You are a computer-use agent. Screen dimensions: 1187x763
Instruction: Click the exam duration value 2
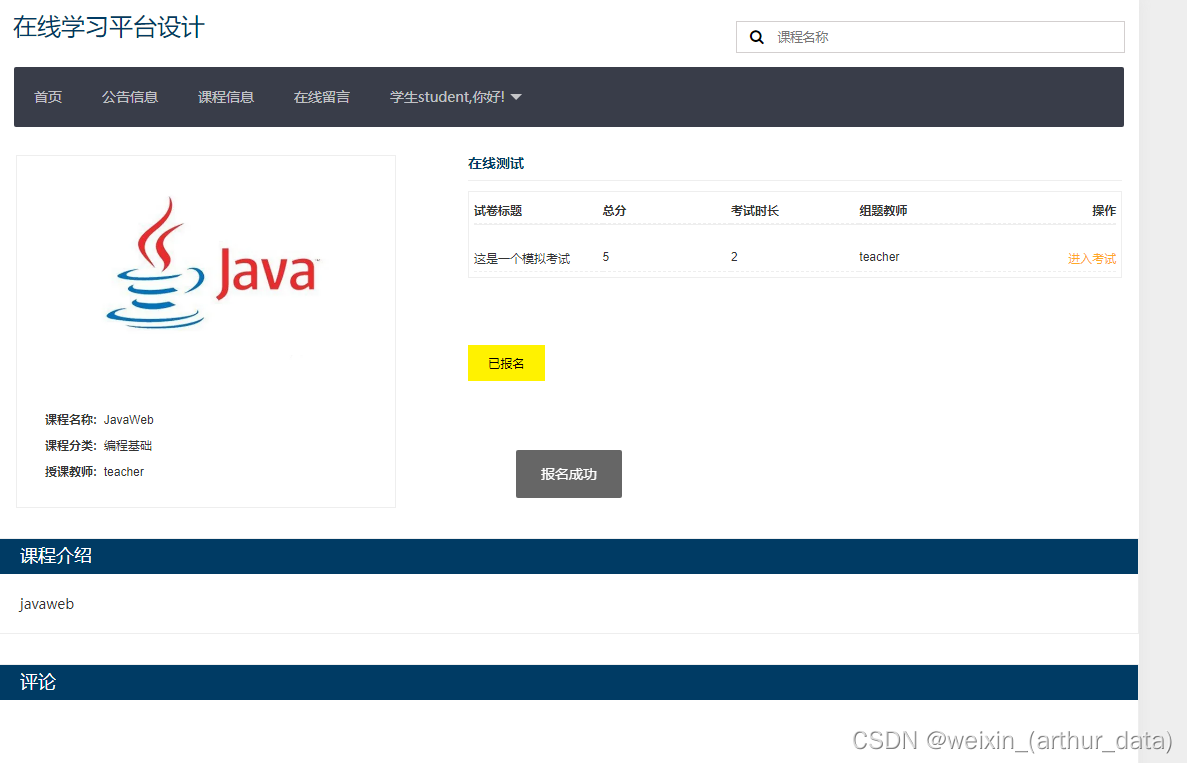[734, 257]
